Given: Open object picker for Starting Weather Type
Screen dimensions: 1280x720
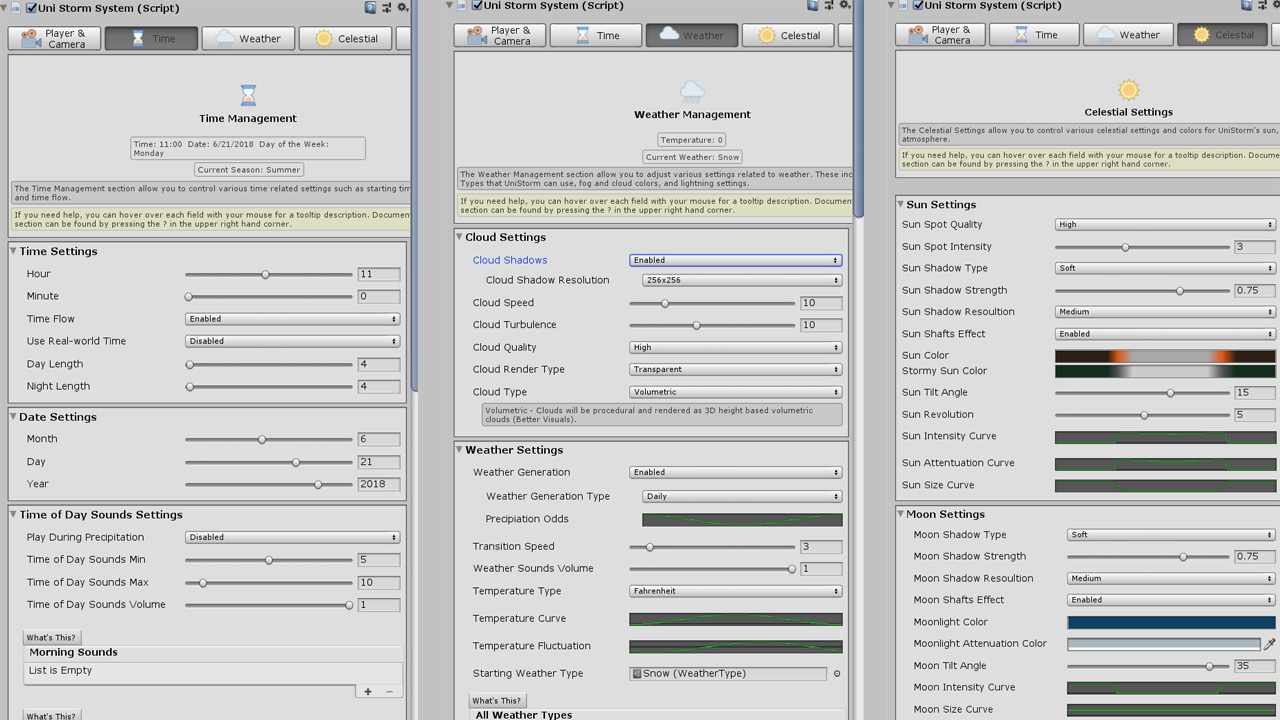Looking at the screenshot, I should click(x=837, y=674).
